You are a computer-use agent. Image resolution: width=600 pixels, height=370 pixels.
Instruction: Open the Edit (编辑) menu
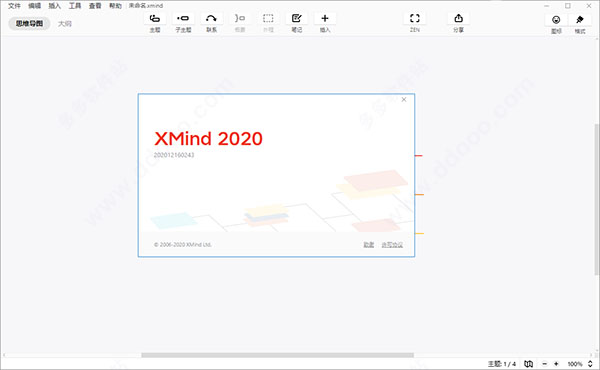tap(34, 6)
